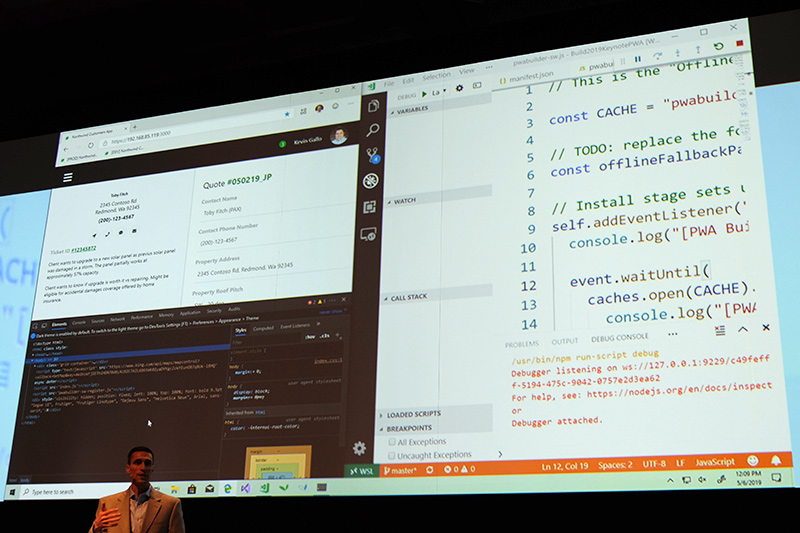Screen dimensions: 800x533
Task: Click Step Over in the debug toolbar
Action: [657, 56]
